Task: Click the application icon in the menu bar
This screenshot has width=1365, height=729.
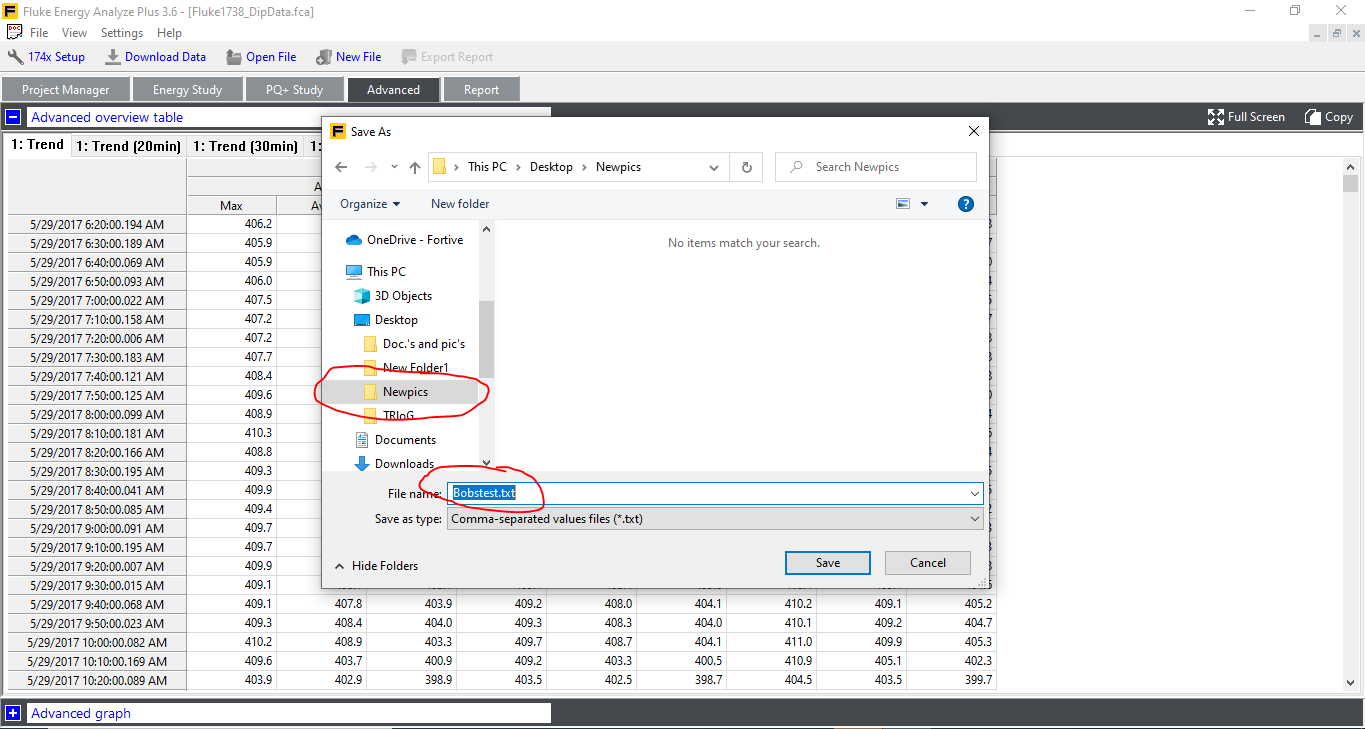Action: tap(13, 33)
